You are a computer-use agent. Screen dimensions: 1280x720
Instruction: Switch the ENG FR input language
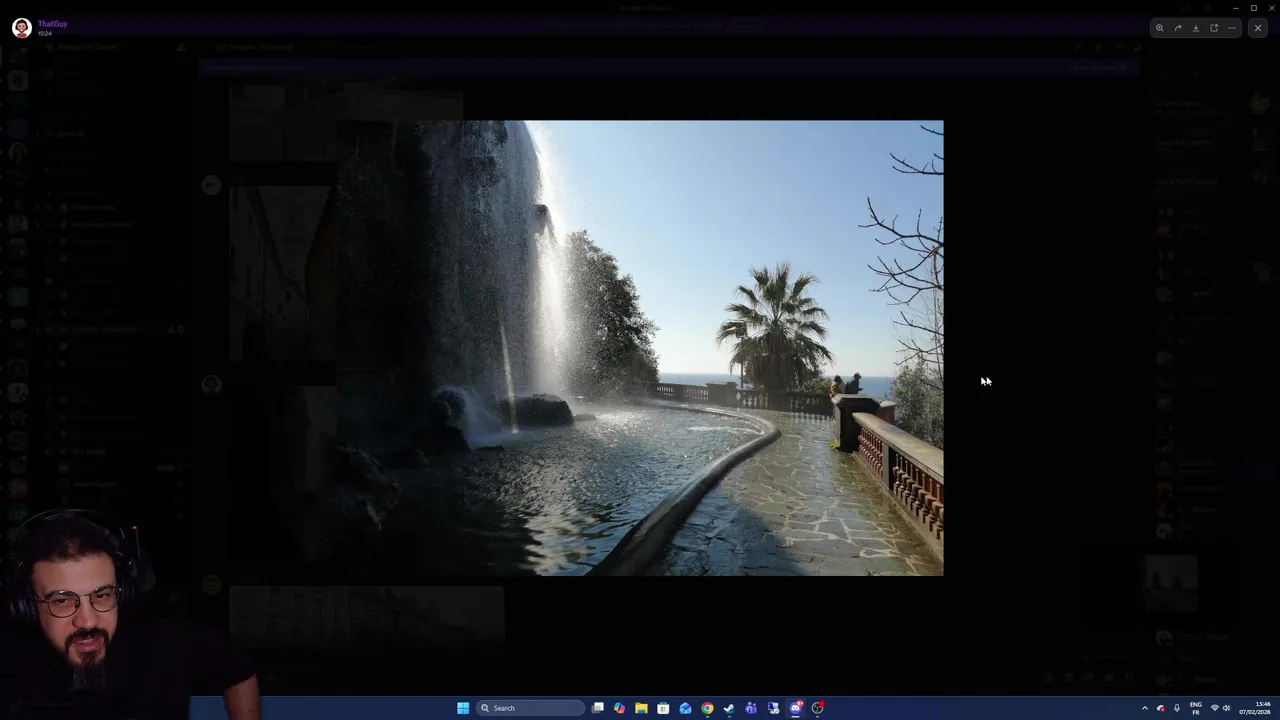[x=1196, y=708]
